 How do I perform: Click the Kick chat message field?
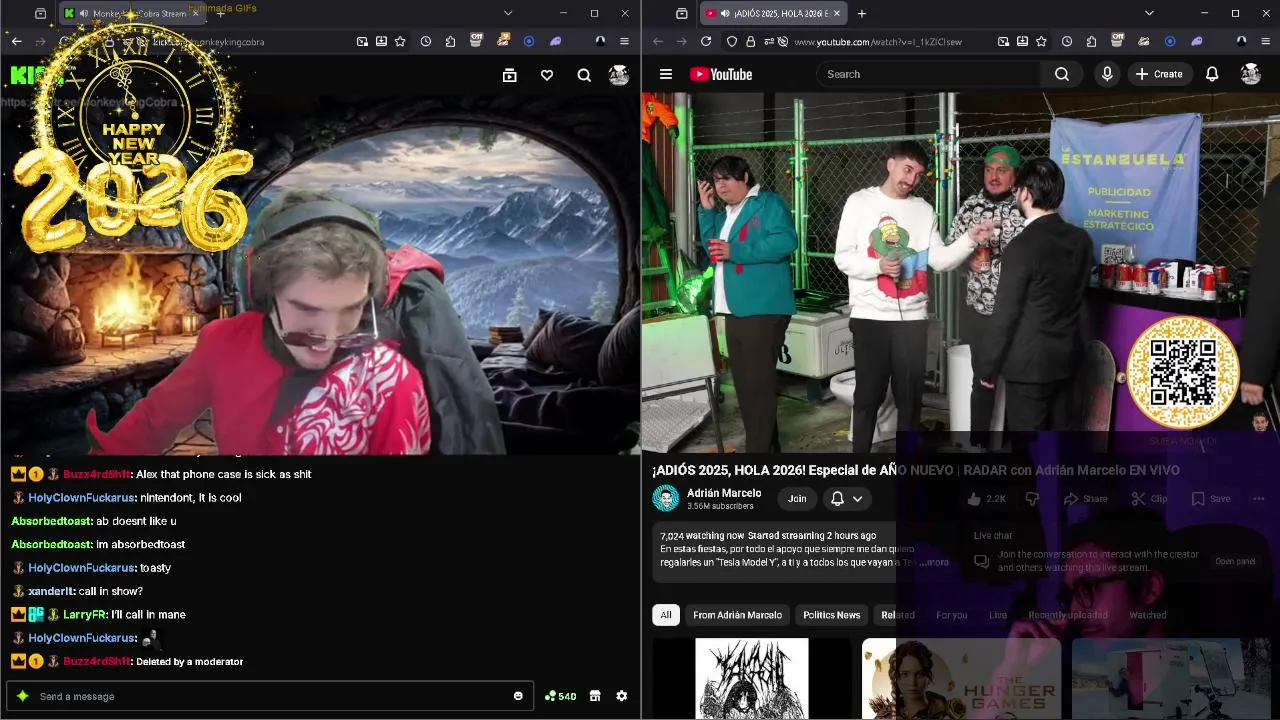point(270,696)
